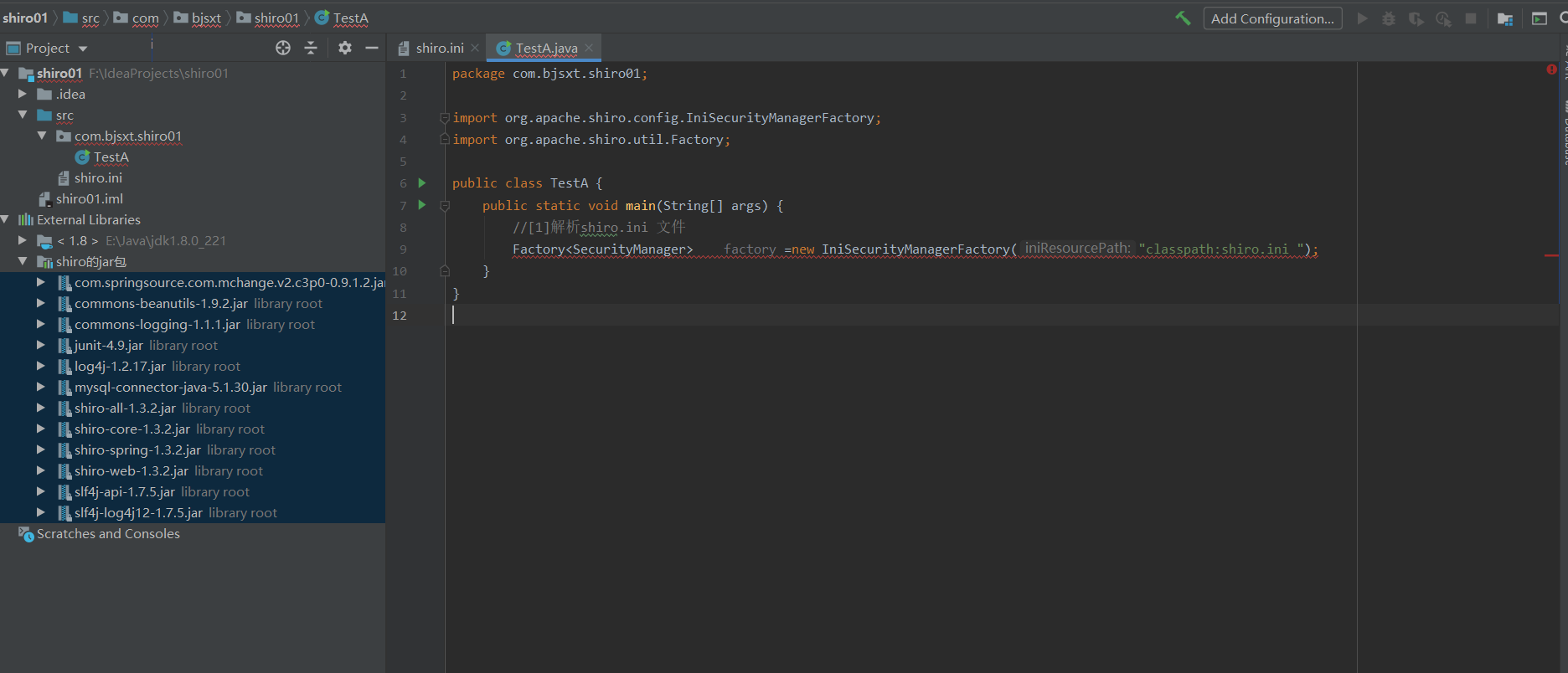Collapse the shiro01 project root node
Screen dimensions: 1568x673
[x=6, y=74]
